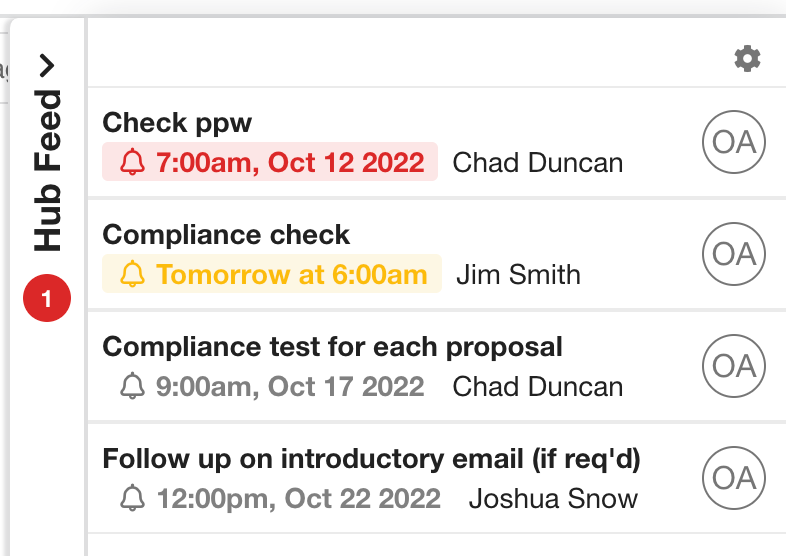This screenshot has height=556, width=786.
Task: Click the red notification badge
Action: 47,299
